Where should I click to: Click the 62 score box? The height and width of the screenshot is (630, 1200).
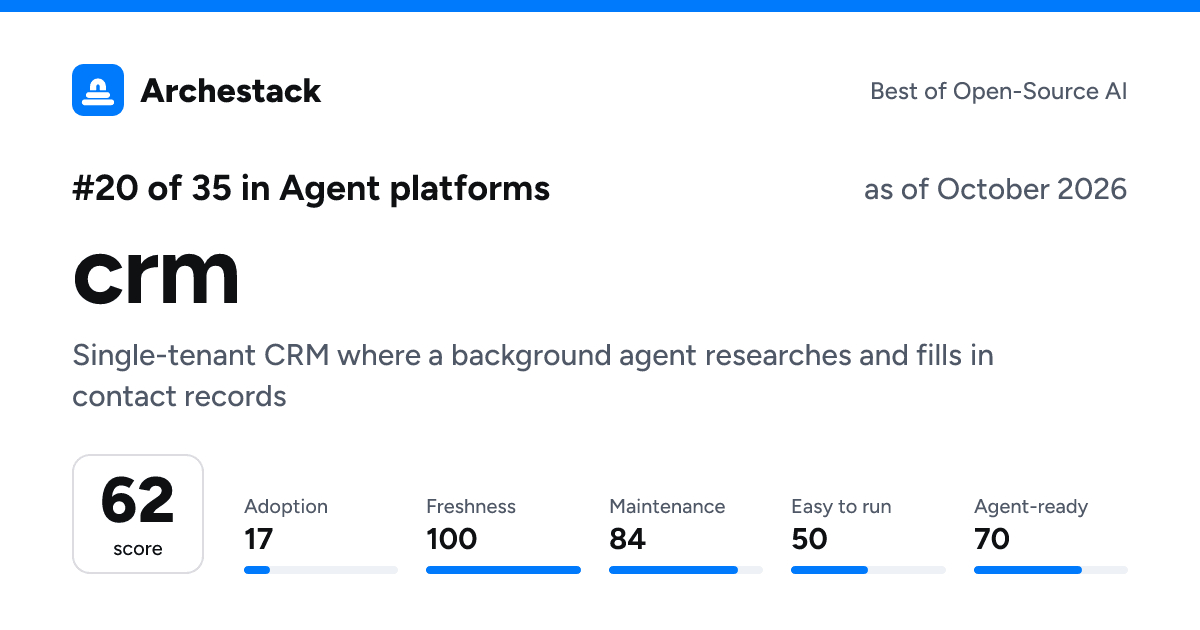click(138, 514)
